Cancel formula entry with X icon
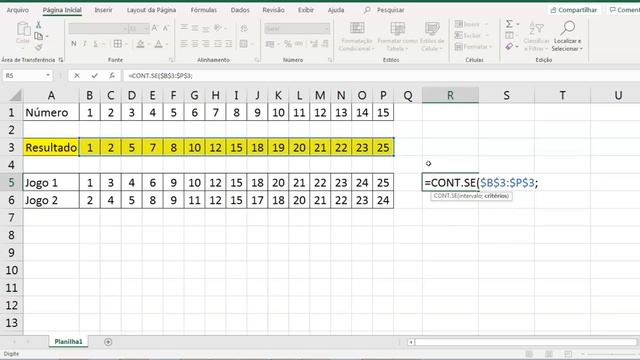This screenshot has width=640, height=360. click(77, 76)
